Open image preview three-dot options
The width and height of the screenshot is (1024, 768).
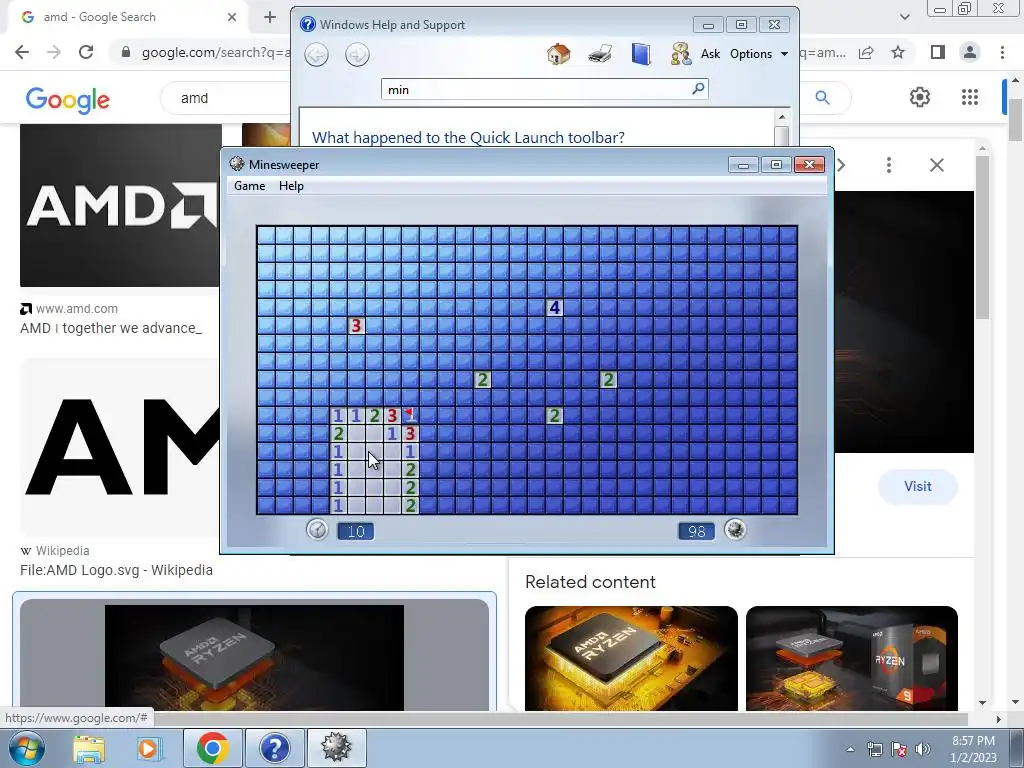tap(888, 165)
